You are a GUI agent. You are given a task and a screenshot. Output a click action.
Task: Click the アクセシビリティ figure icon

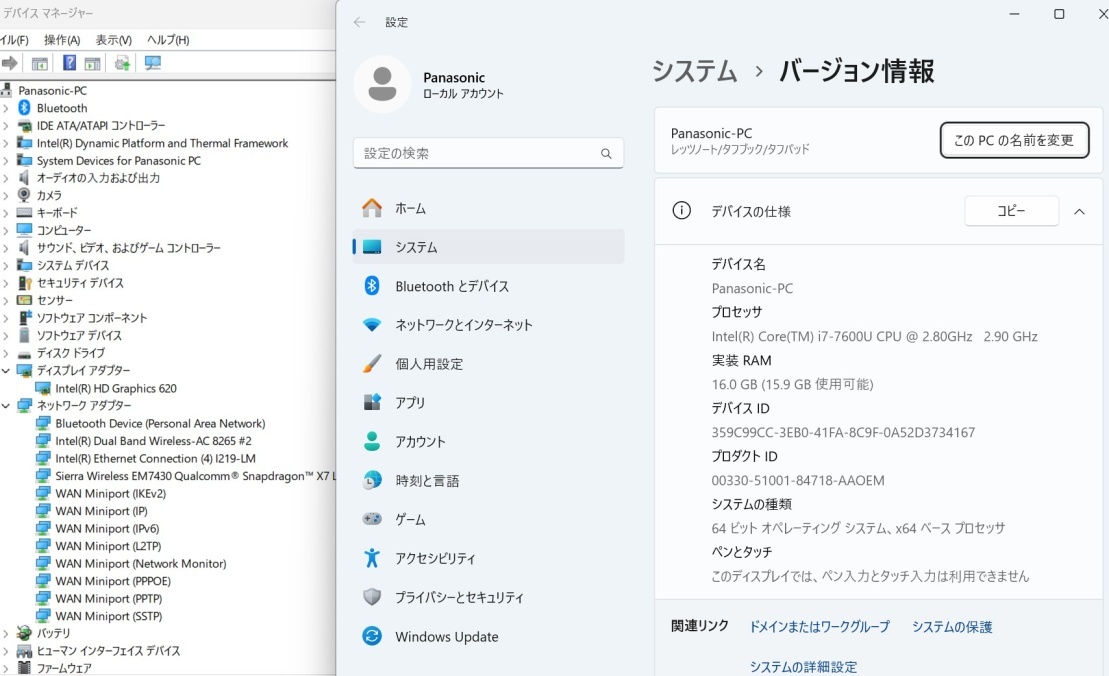[x=372, y=558]
